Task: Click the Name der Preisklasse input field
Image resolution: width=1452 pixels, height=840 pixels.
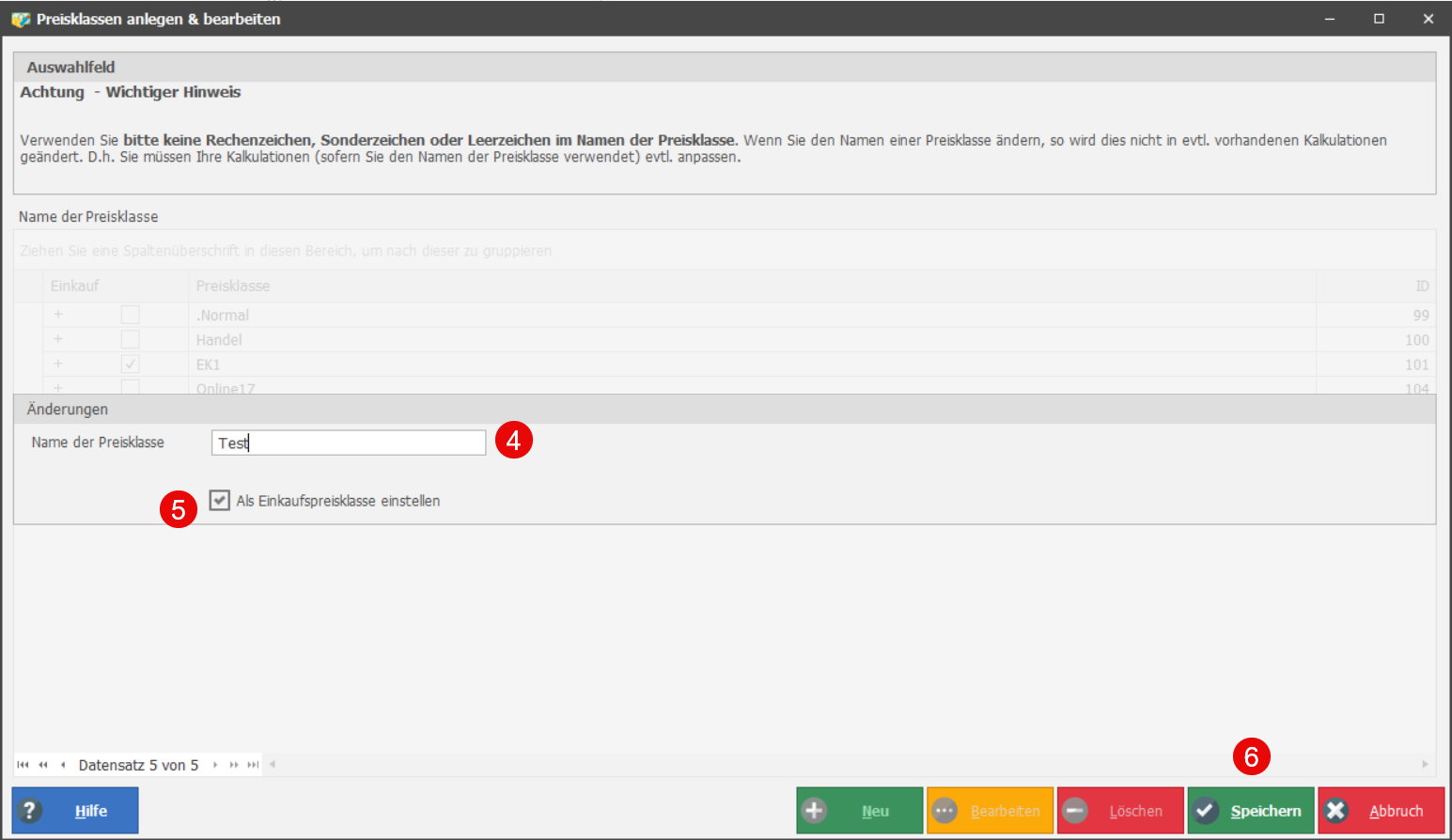Action: (x=349, y=443)
